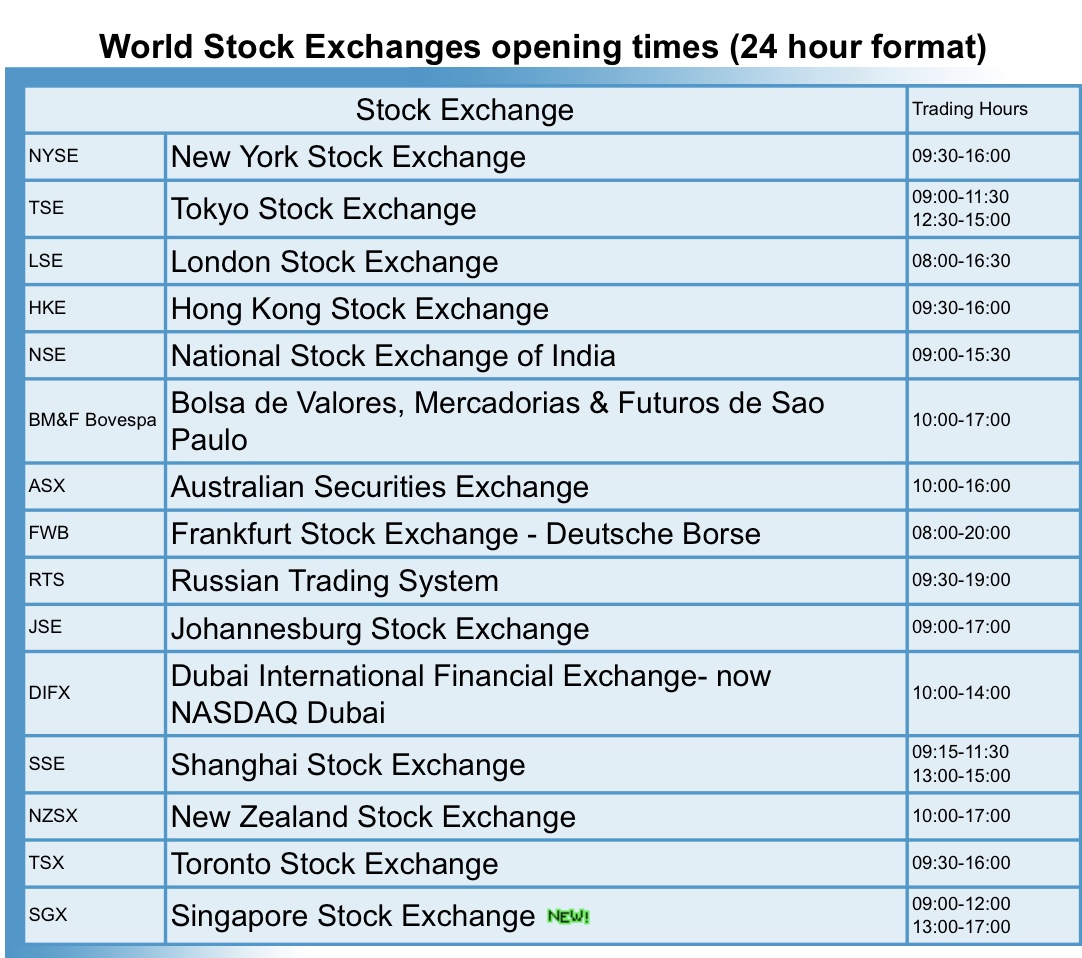Click National Stock Exchange of India

pyautogui.click(x=393, y=355)
